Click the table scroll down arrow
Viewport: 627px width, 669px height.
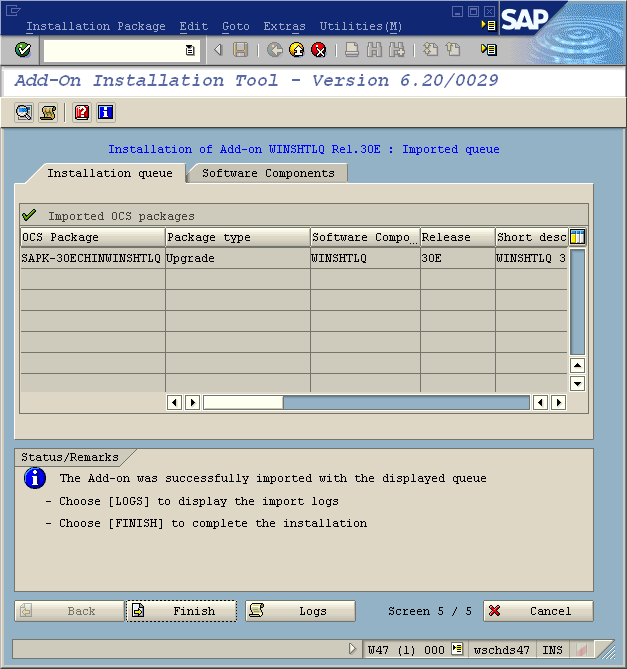coord(578,384)
